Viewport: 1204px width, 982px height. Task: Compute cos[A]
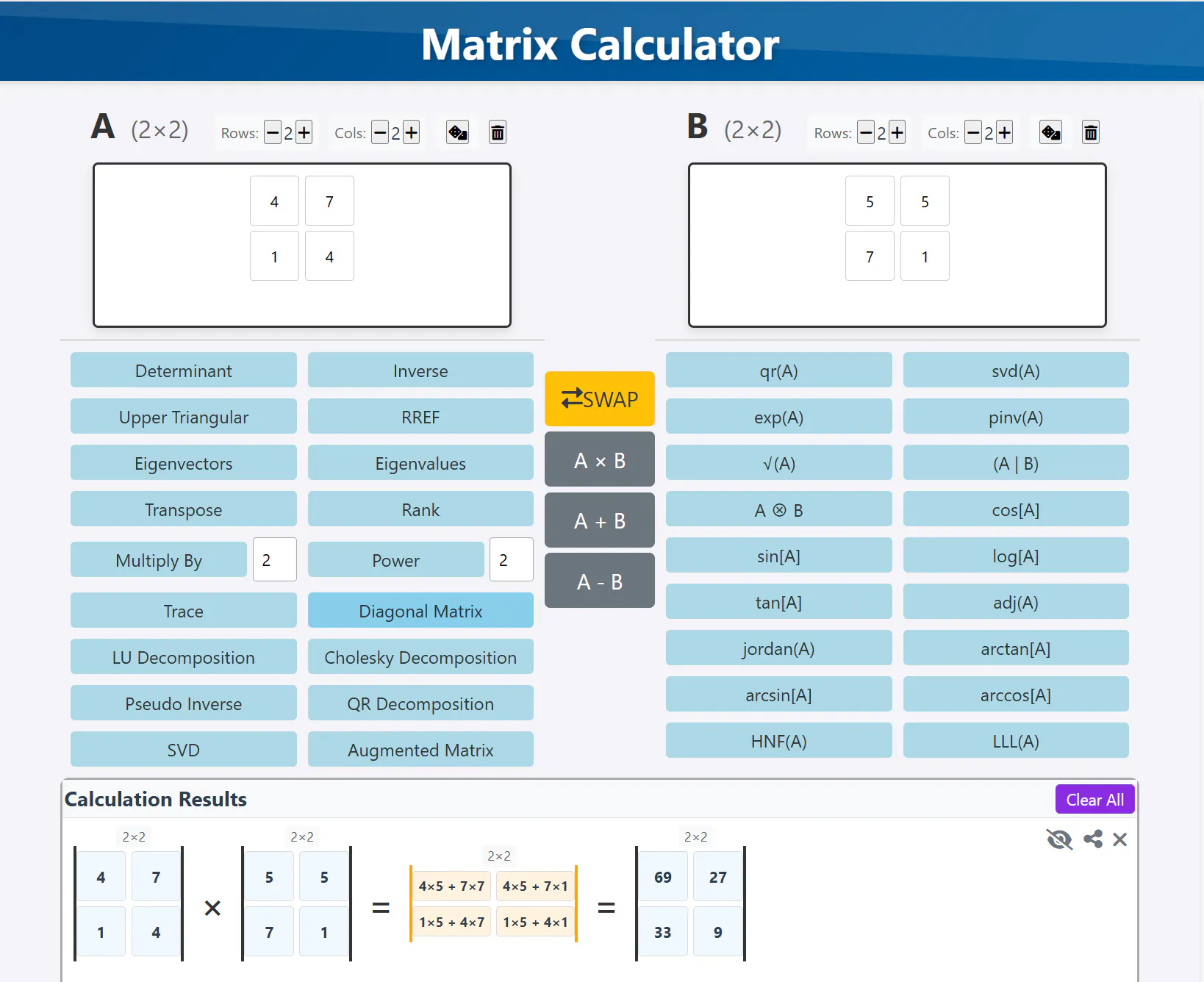[x=1016, y=509]
